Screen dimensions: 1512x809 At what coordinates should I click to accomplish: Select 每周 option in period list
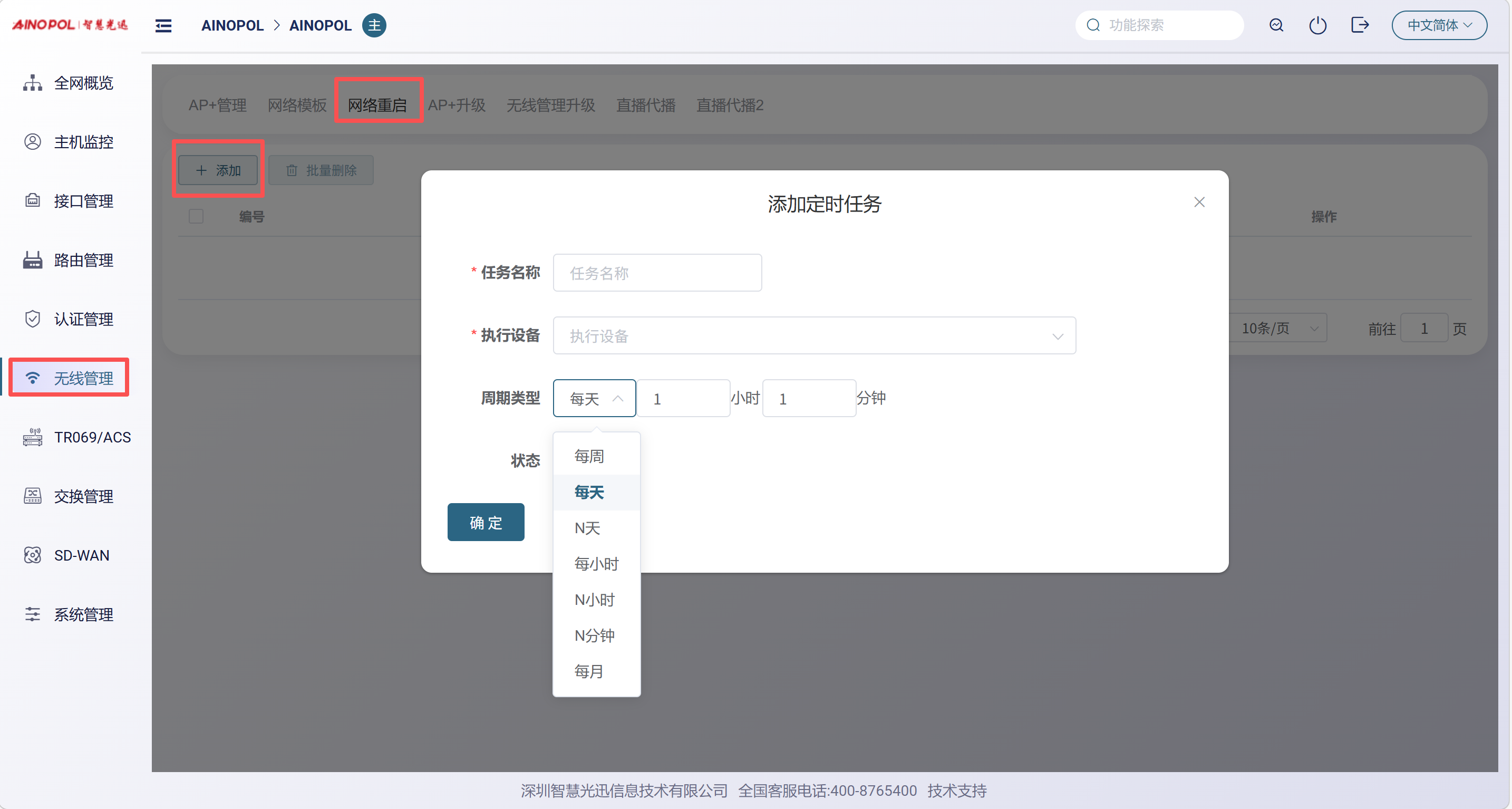point(589,456)
